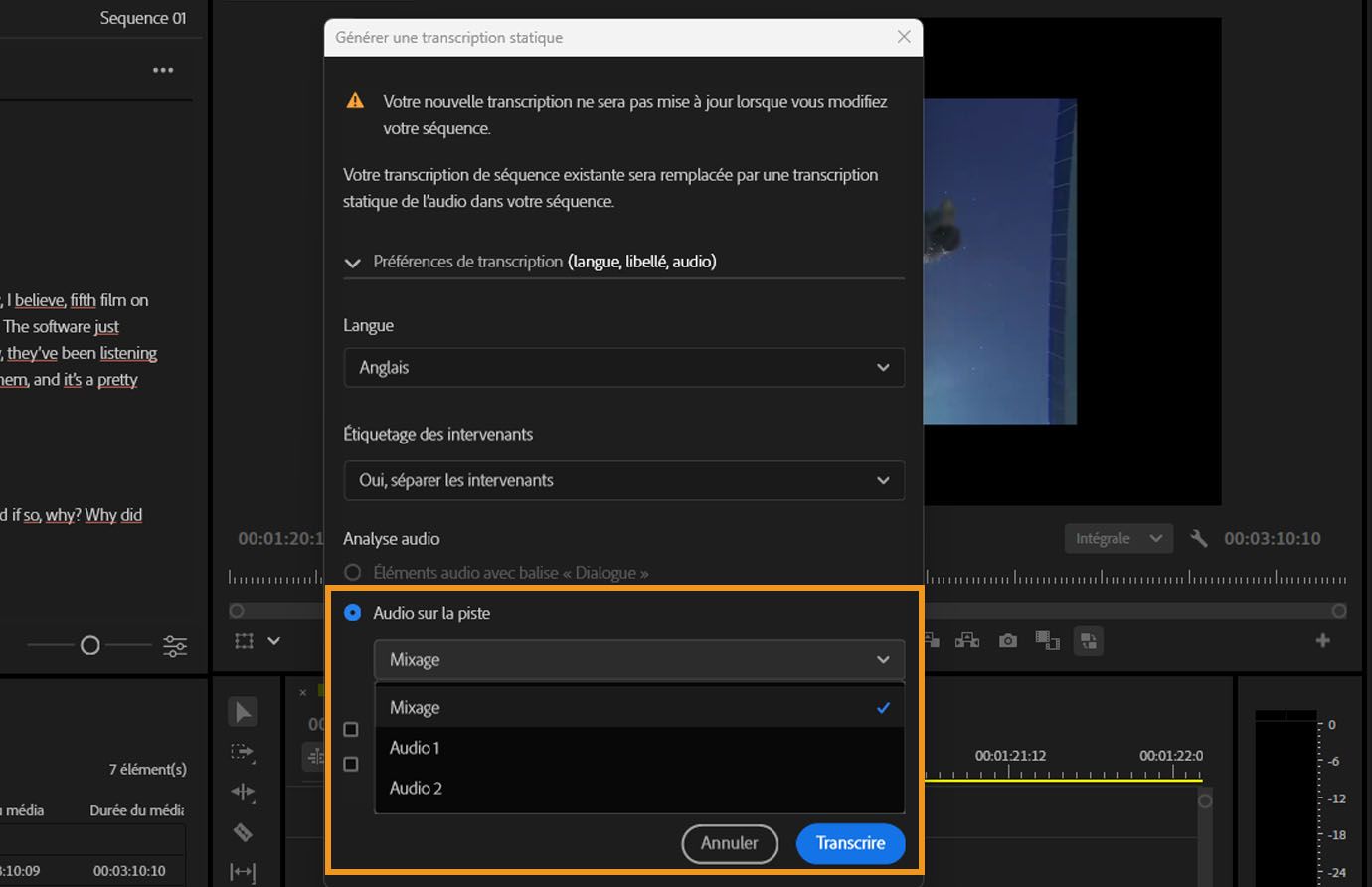Screen dimensions: 1372x887
Task: Click the zoom slider handle below the transcript panel
Action: (x=89, y=645)
